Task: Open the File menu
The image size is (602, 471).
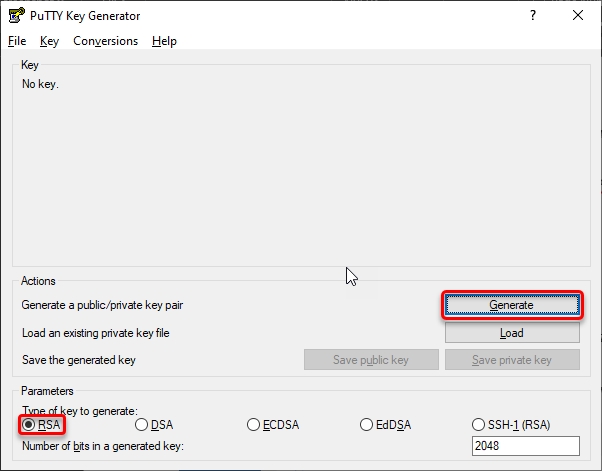Action: pyautogui.click(x=17, y=41)
